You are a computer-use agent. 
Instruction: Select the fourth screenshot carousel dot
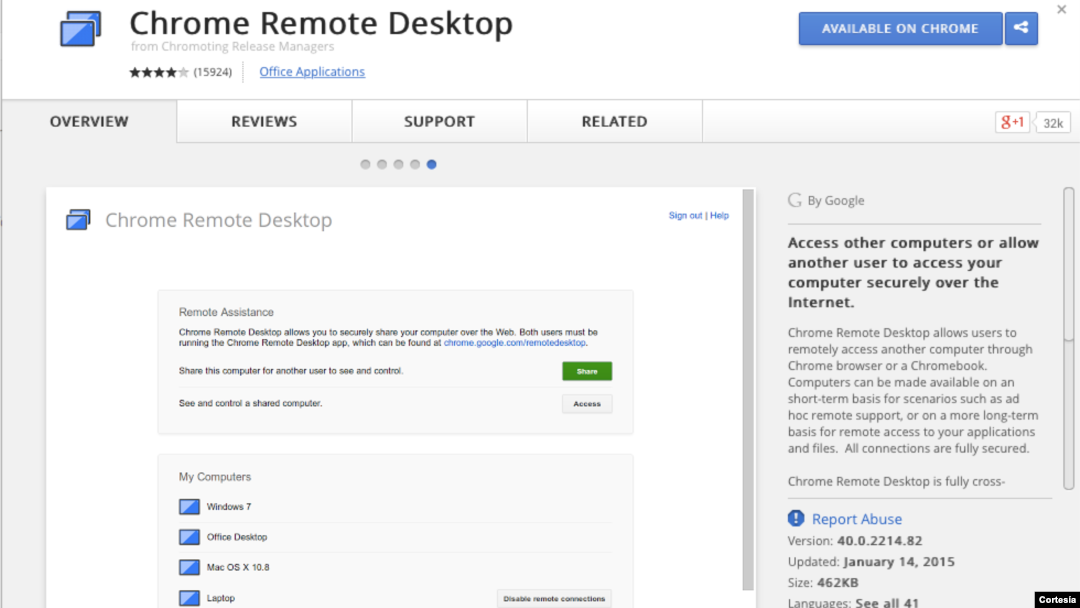pos(415,164)
